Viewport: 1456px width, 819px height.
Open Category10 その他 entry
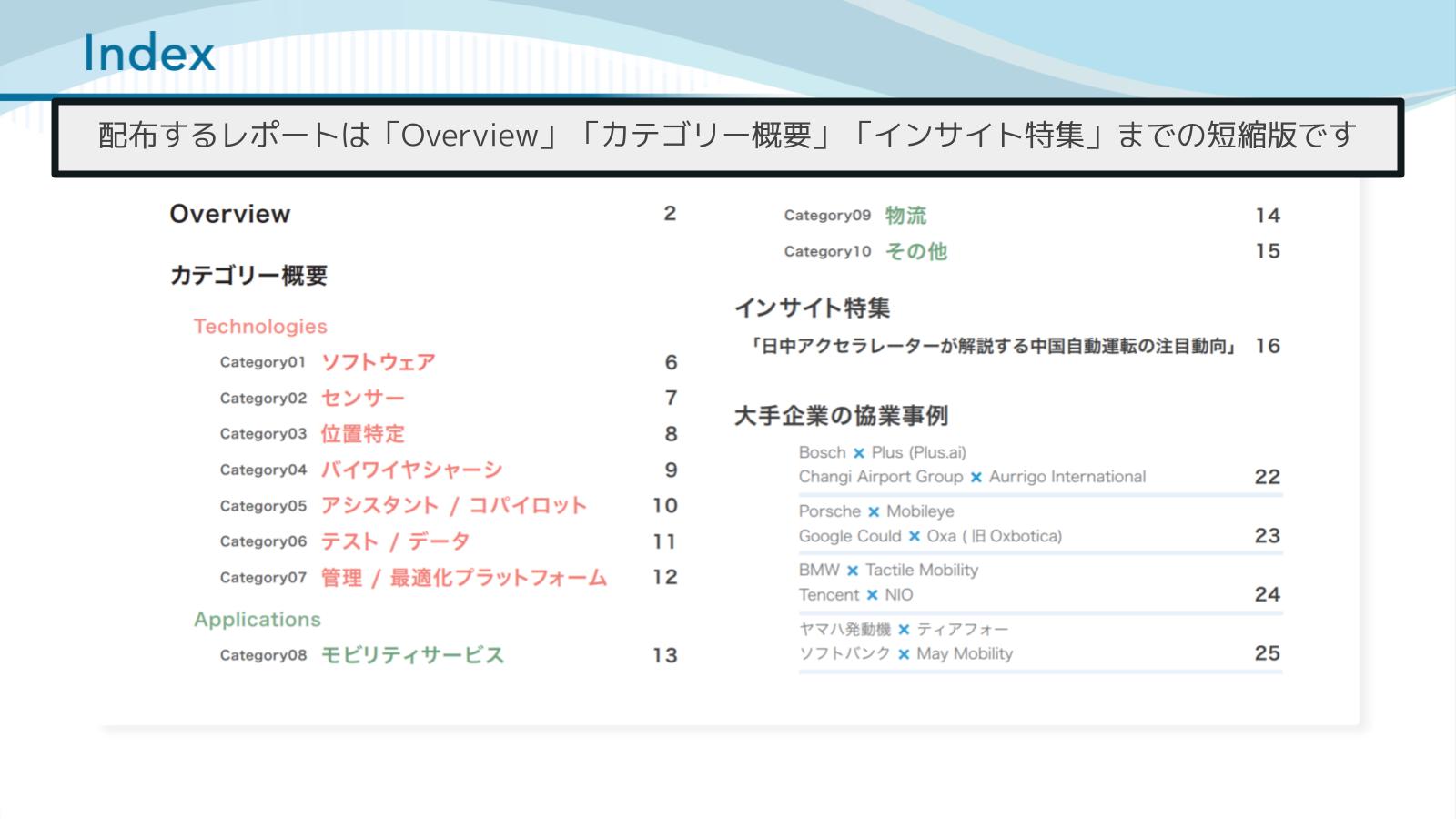[1032, 251]
